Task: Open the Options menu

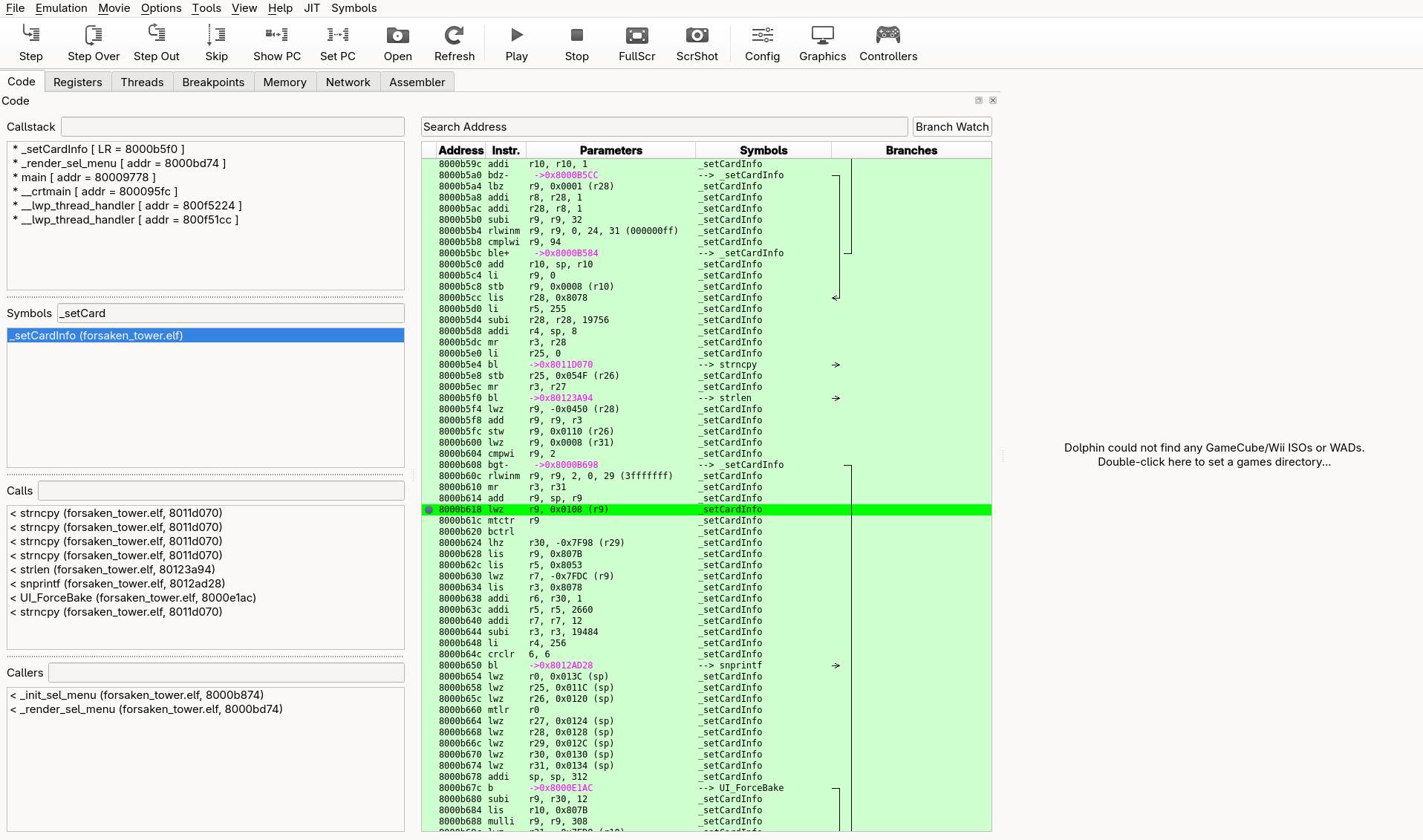Action: click(x=161, y=8)
